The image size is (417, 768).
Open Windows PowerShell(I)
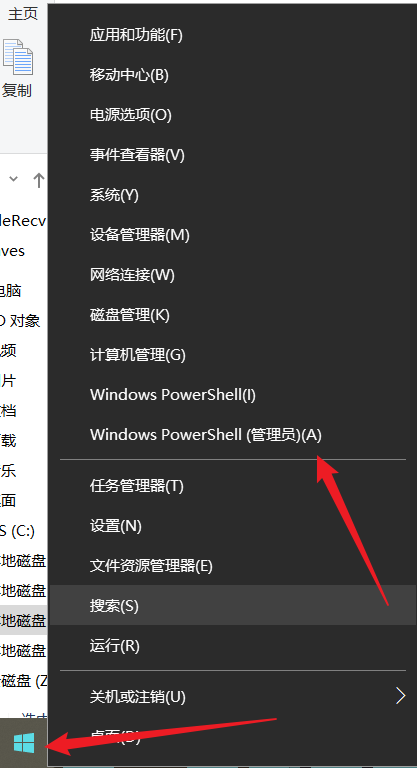pyautogui.click(x=233, y=395)
